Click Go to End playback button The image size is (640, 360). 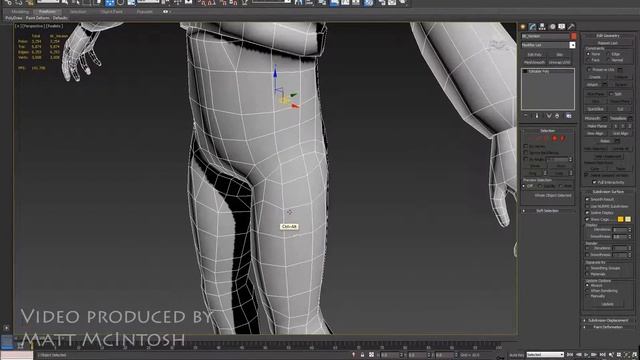tap(602, 355)
